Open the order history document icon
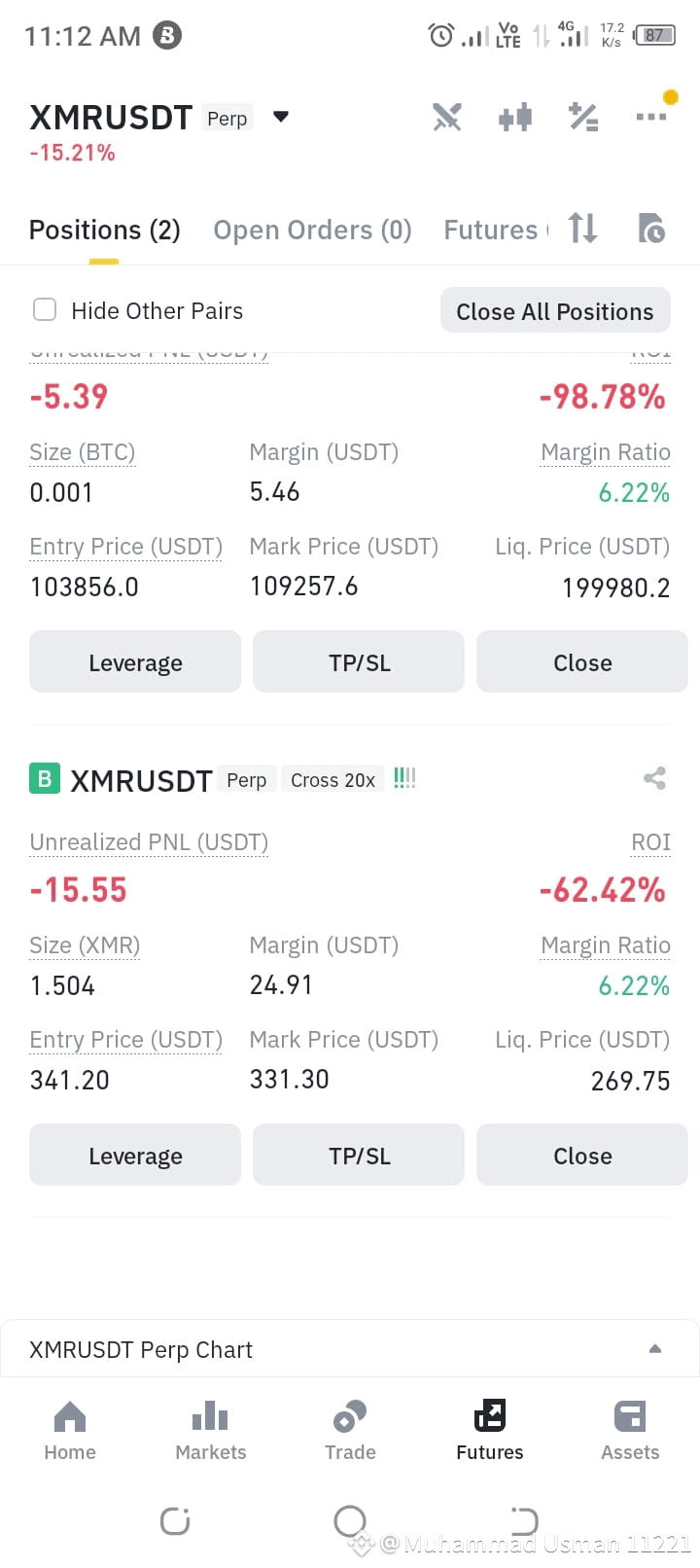 [x=650, y=229]
